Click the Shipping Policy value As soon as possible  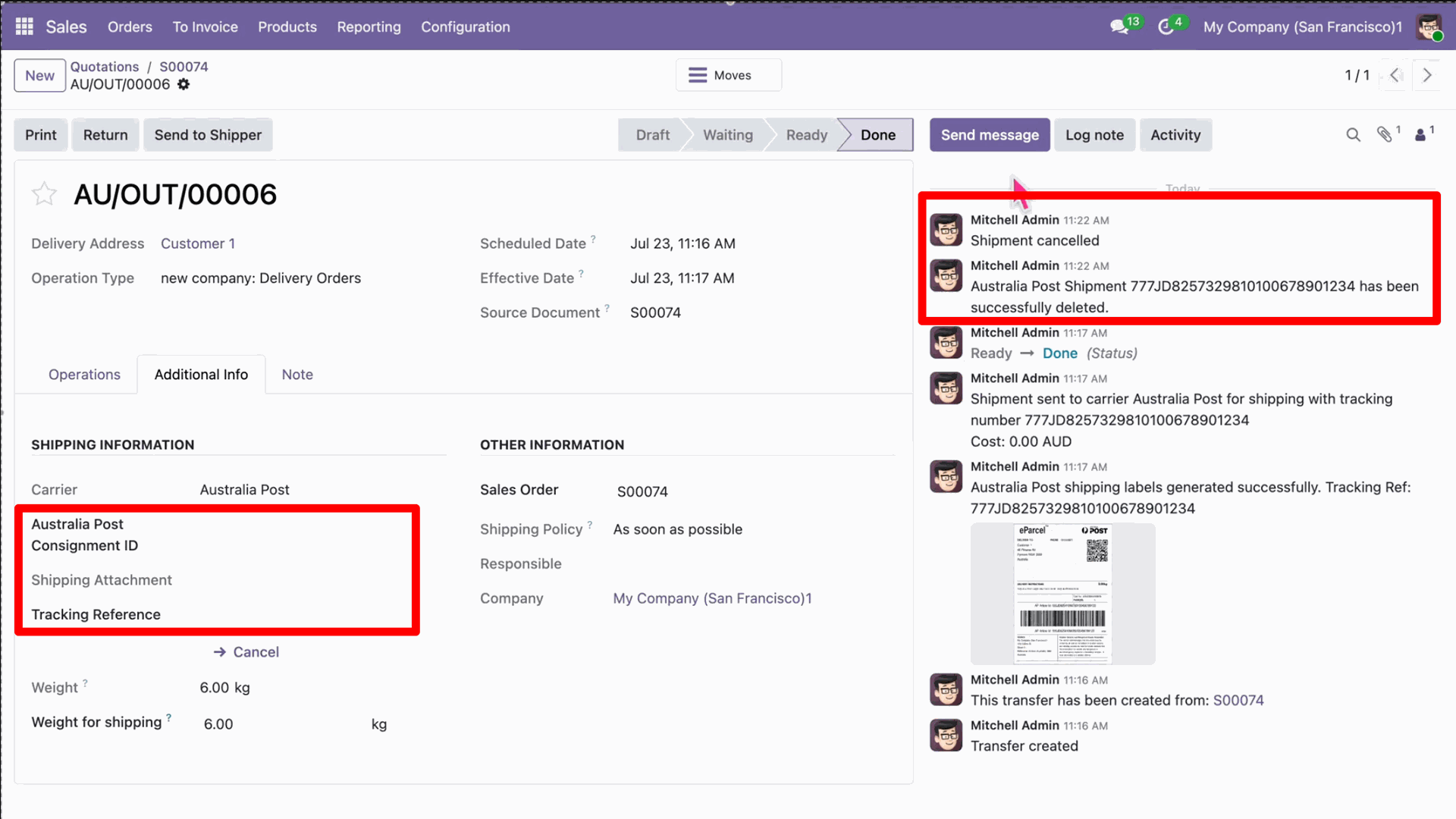677,529
